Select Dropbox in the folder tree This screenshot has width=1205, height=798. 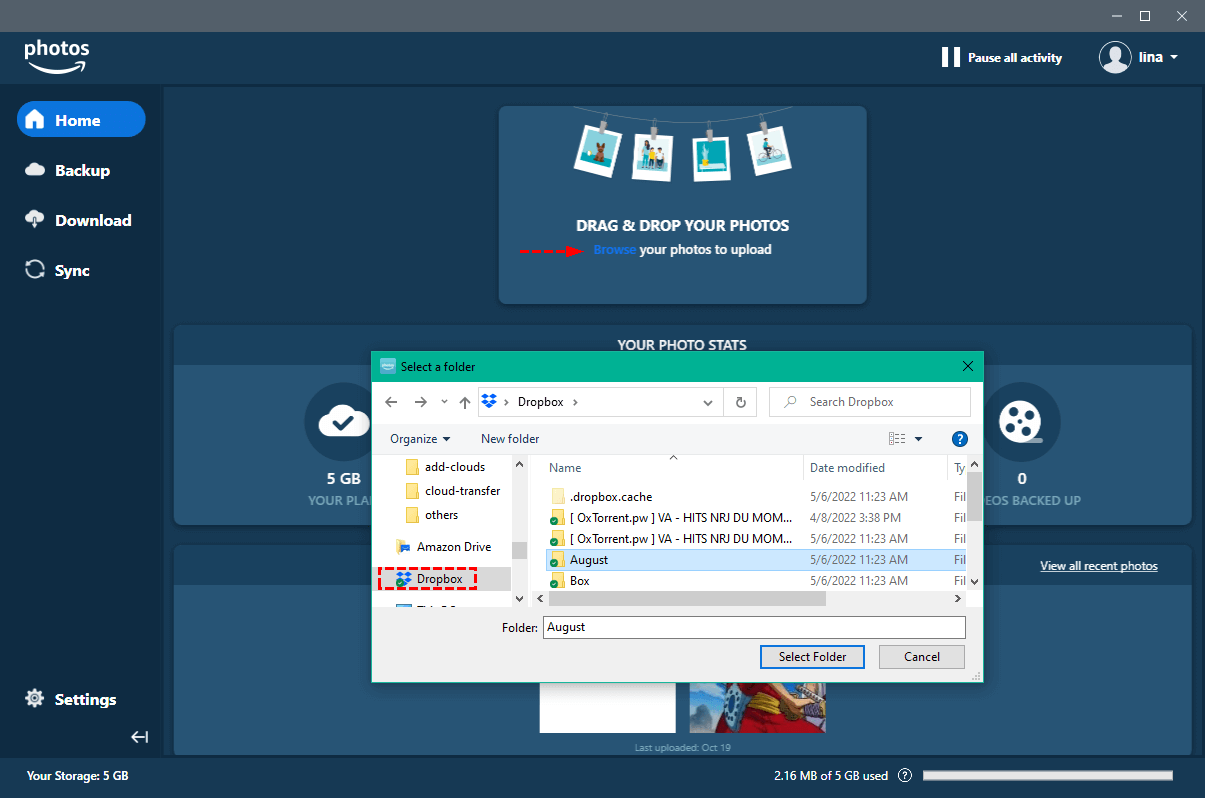coord(439,579)
